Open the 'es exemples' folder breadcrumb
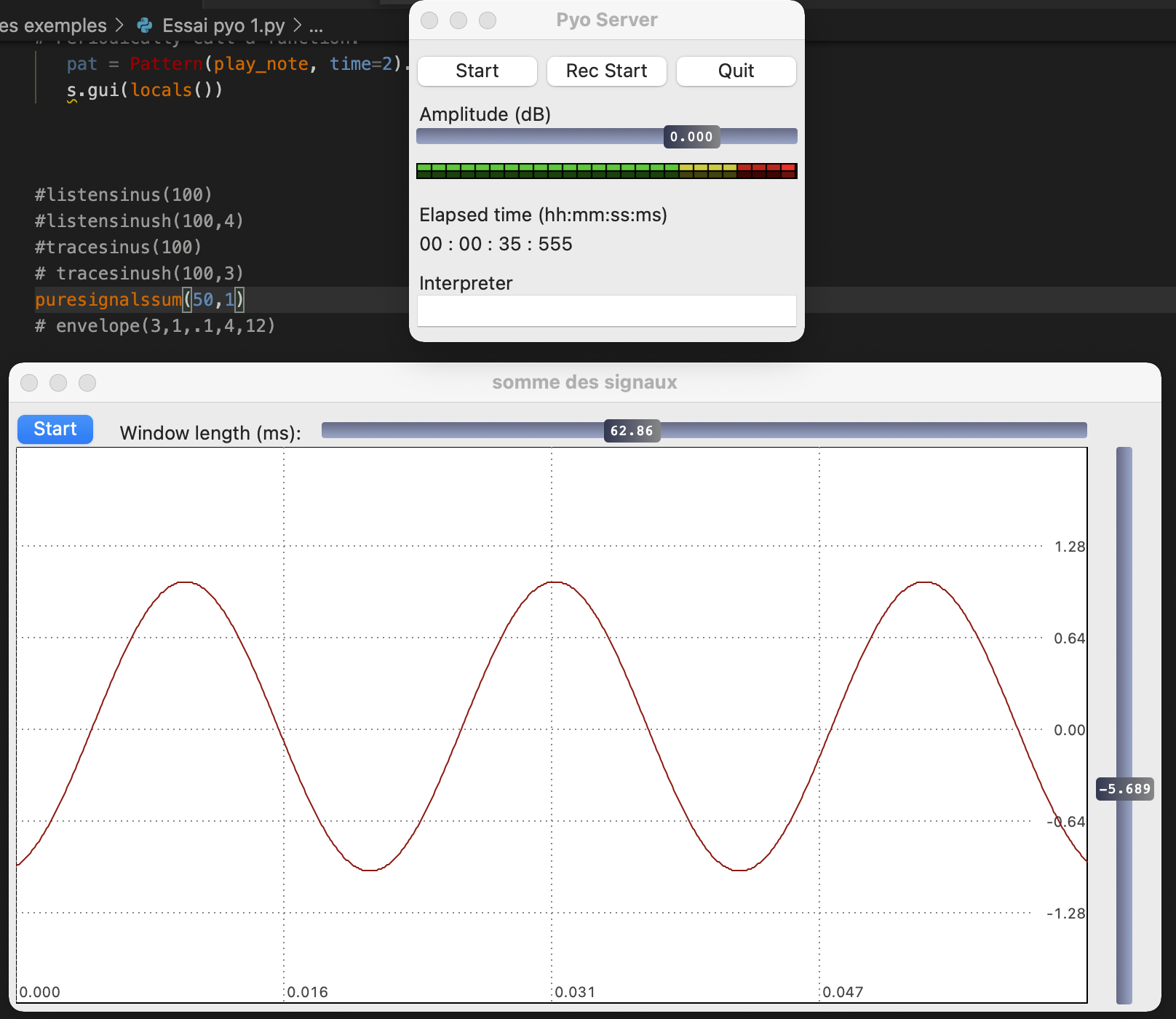Screen dimensions: 1176x1019 [x=53, y=25]
